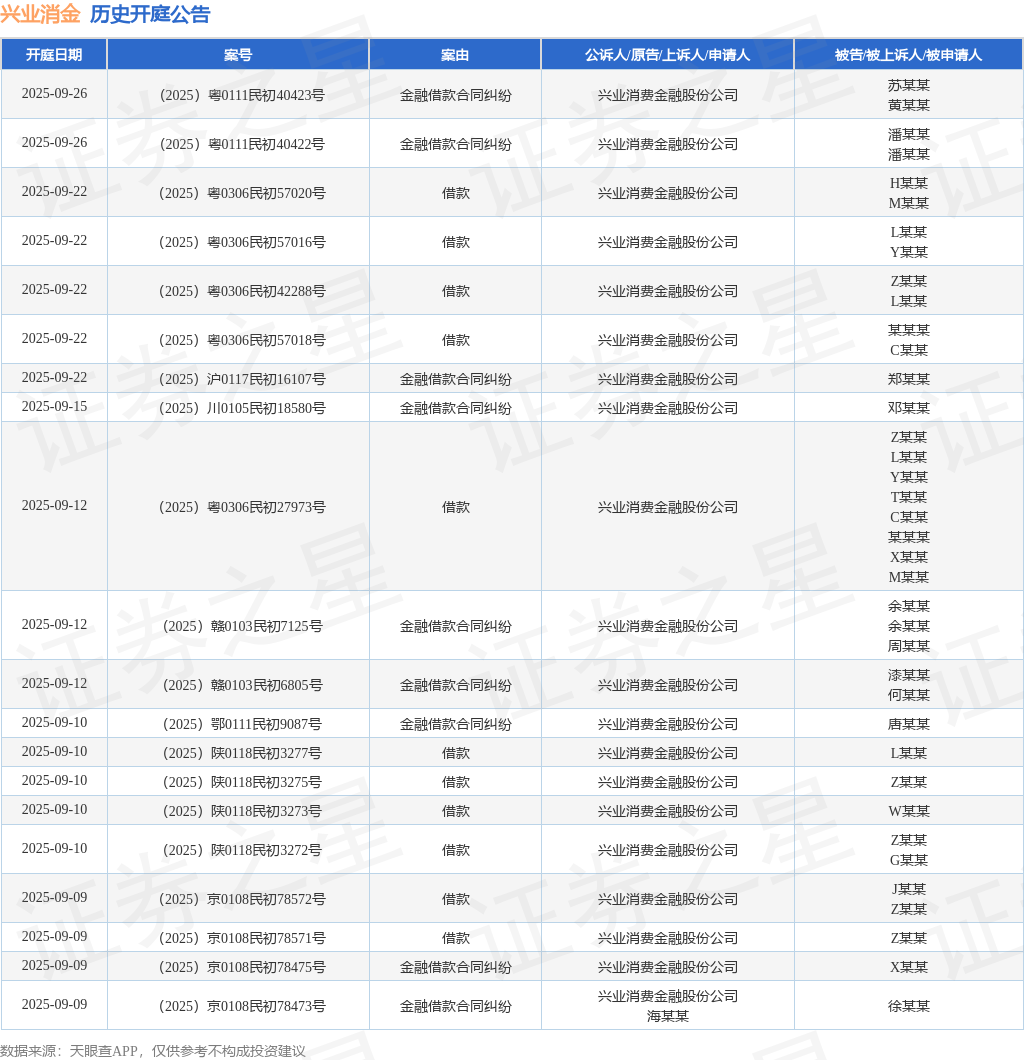Click the 被告/被上诉人/被申请人 header
Image resolution: width=1024 pixels, height=1060 pixels.
pyautogui.click(x=908, y=55)
